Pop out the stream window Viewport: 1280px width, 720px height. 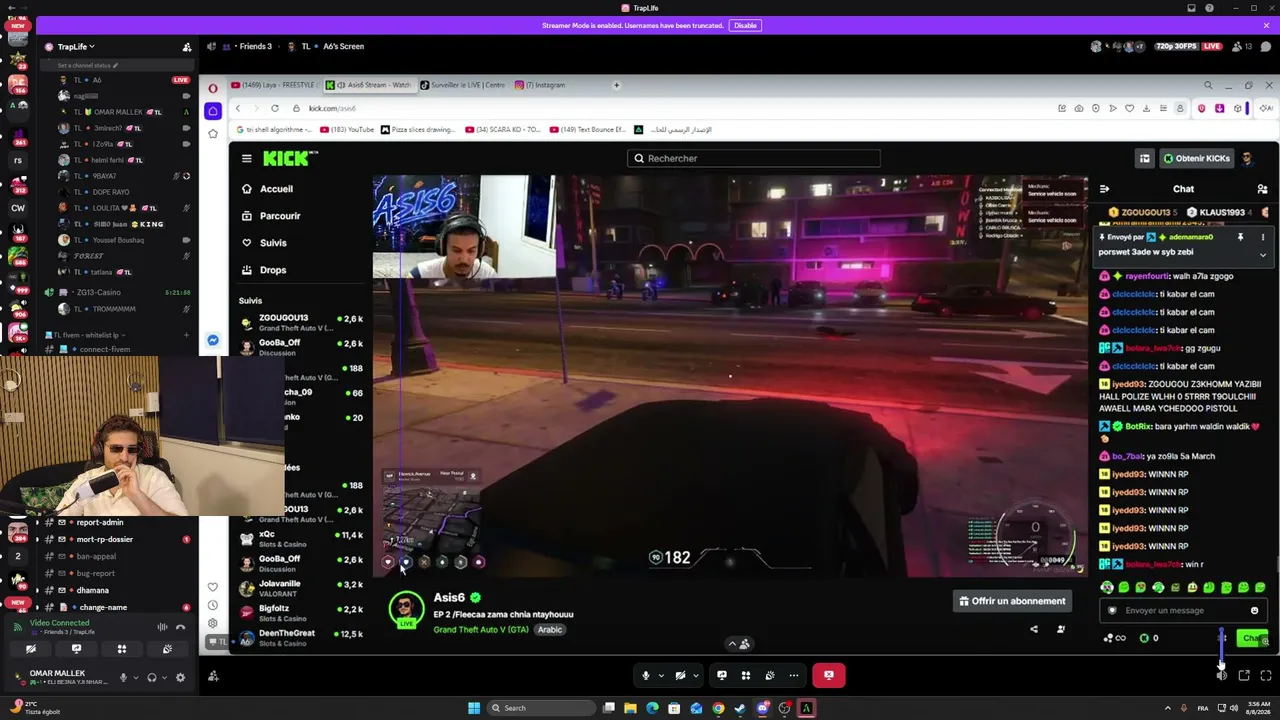[1244, 676]
